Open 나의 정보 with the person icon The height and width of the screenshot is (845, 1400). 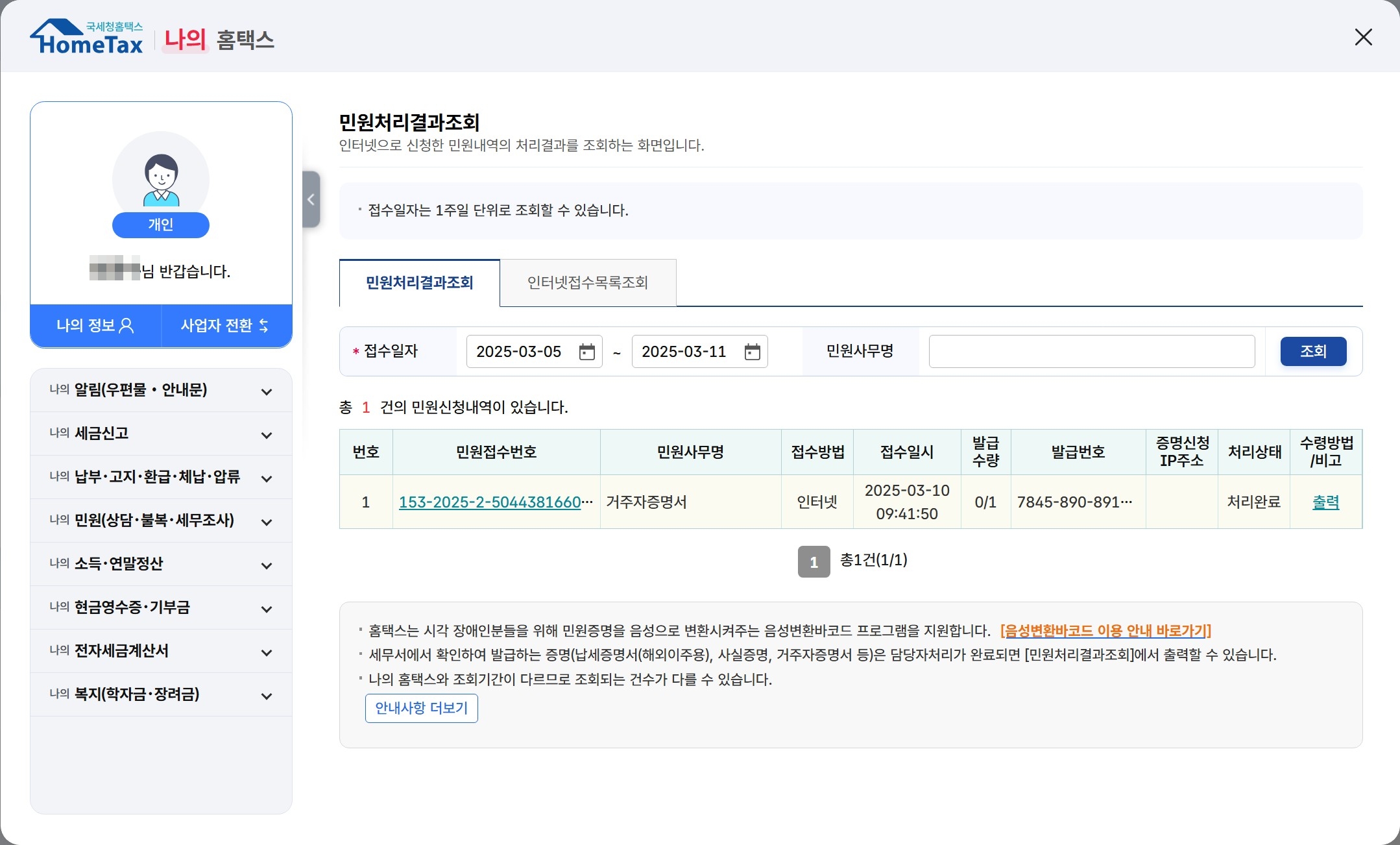[x=95, y=326]
